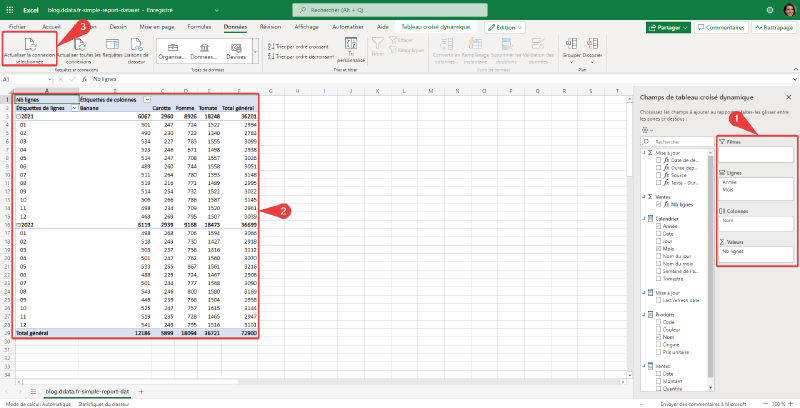This screenshot has height=408, width=800.
Task: Click the Rechercher search box at top
Action: 390,10
